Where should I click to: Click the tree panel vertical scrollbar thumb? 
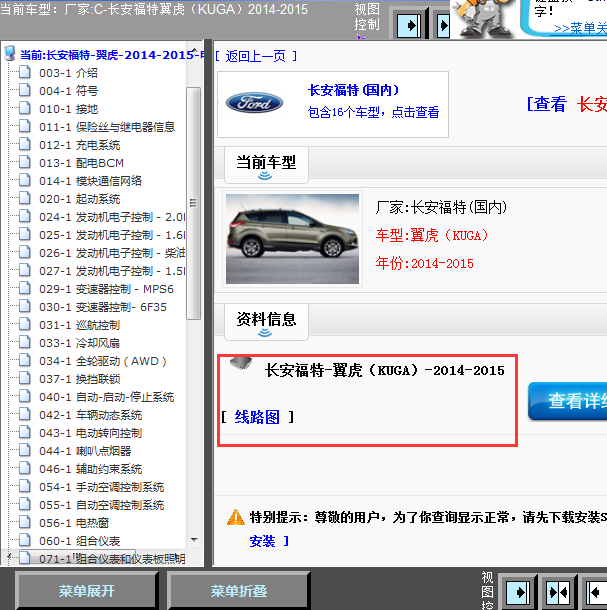click(x=193, y=203)
